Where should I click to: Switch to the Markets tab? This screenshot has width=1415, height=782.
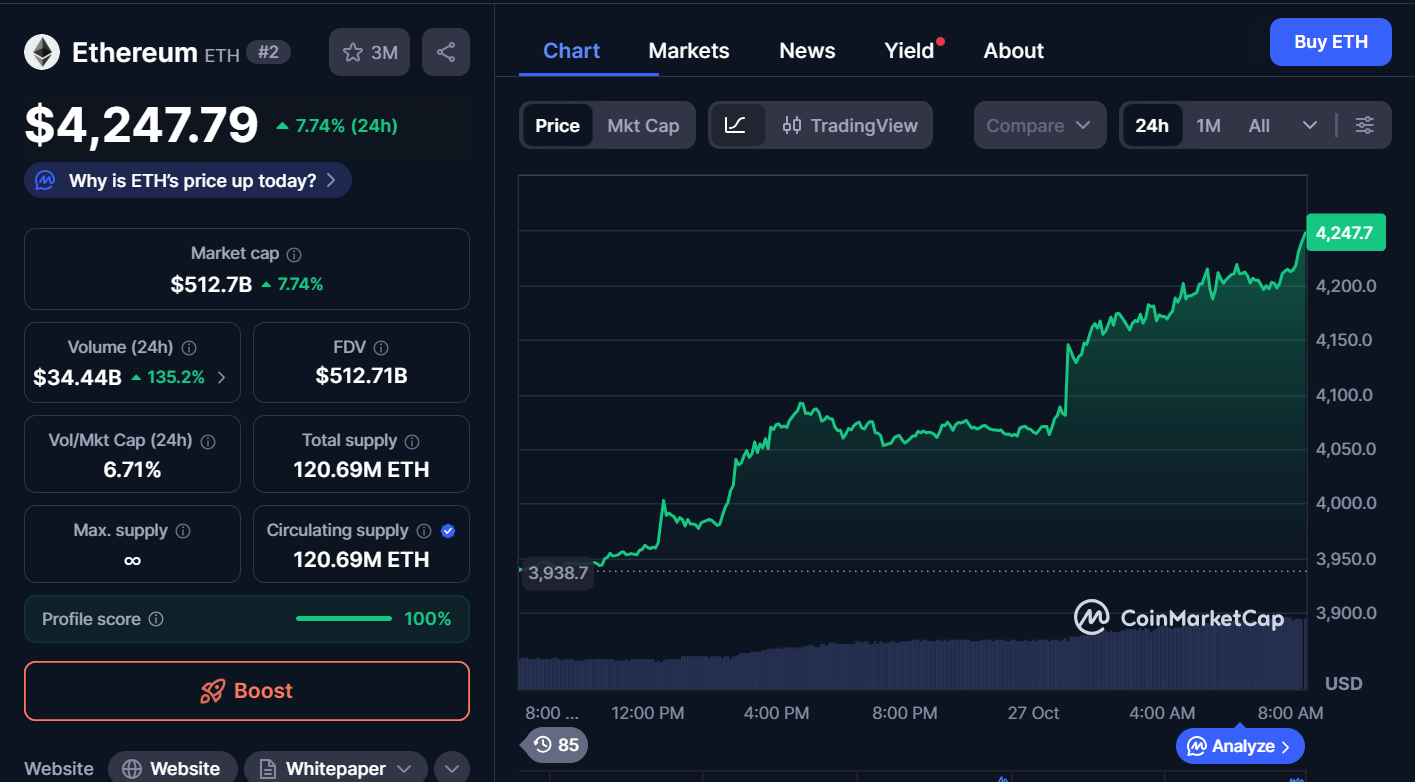point(689,51)
